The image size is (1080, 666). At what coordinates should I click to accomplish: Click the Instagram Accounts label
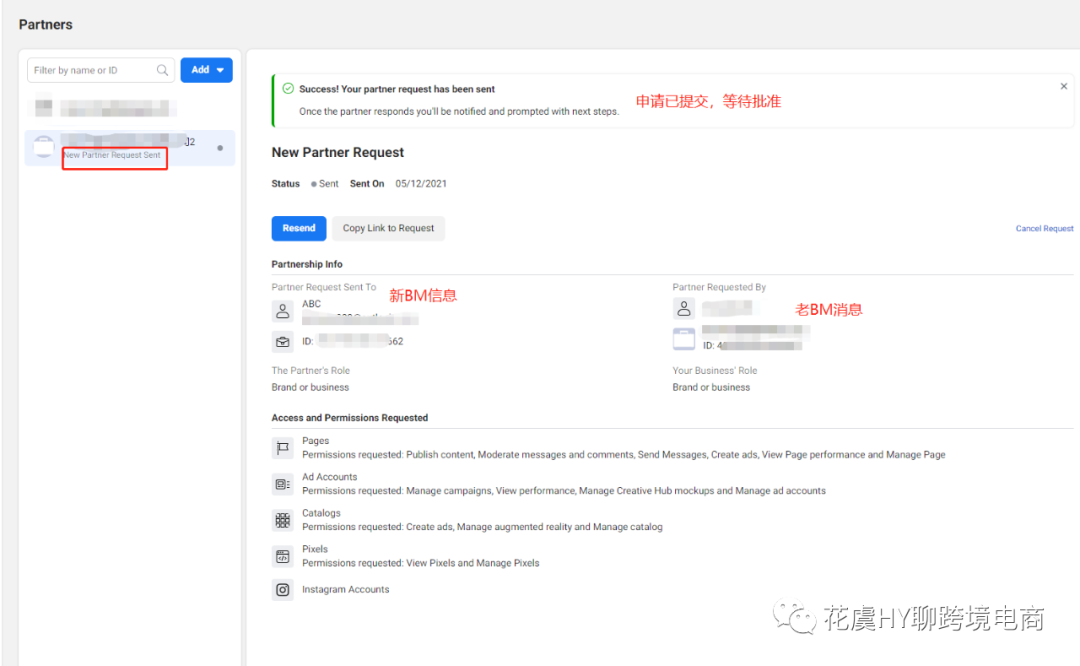pyautogui.click(x=345, y=590)
